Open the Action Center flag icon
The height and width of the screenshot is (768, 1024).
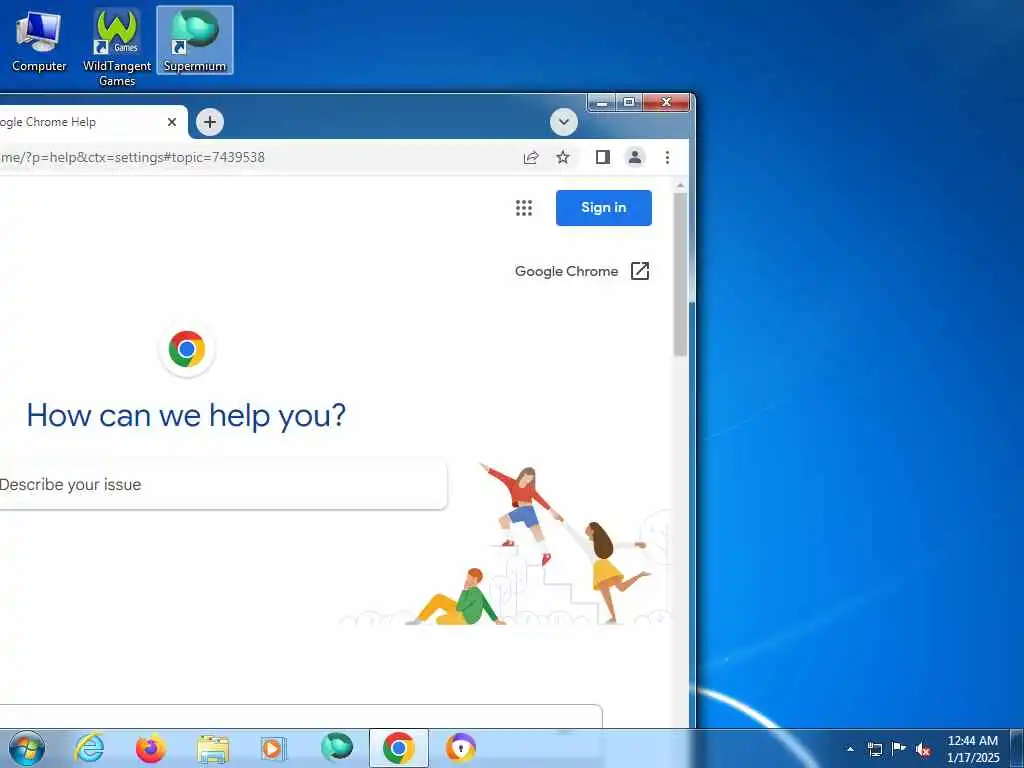point(899,748)
